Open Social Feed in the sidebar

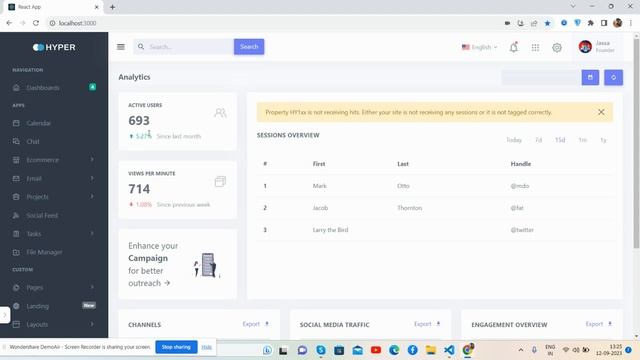point(54,215)
